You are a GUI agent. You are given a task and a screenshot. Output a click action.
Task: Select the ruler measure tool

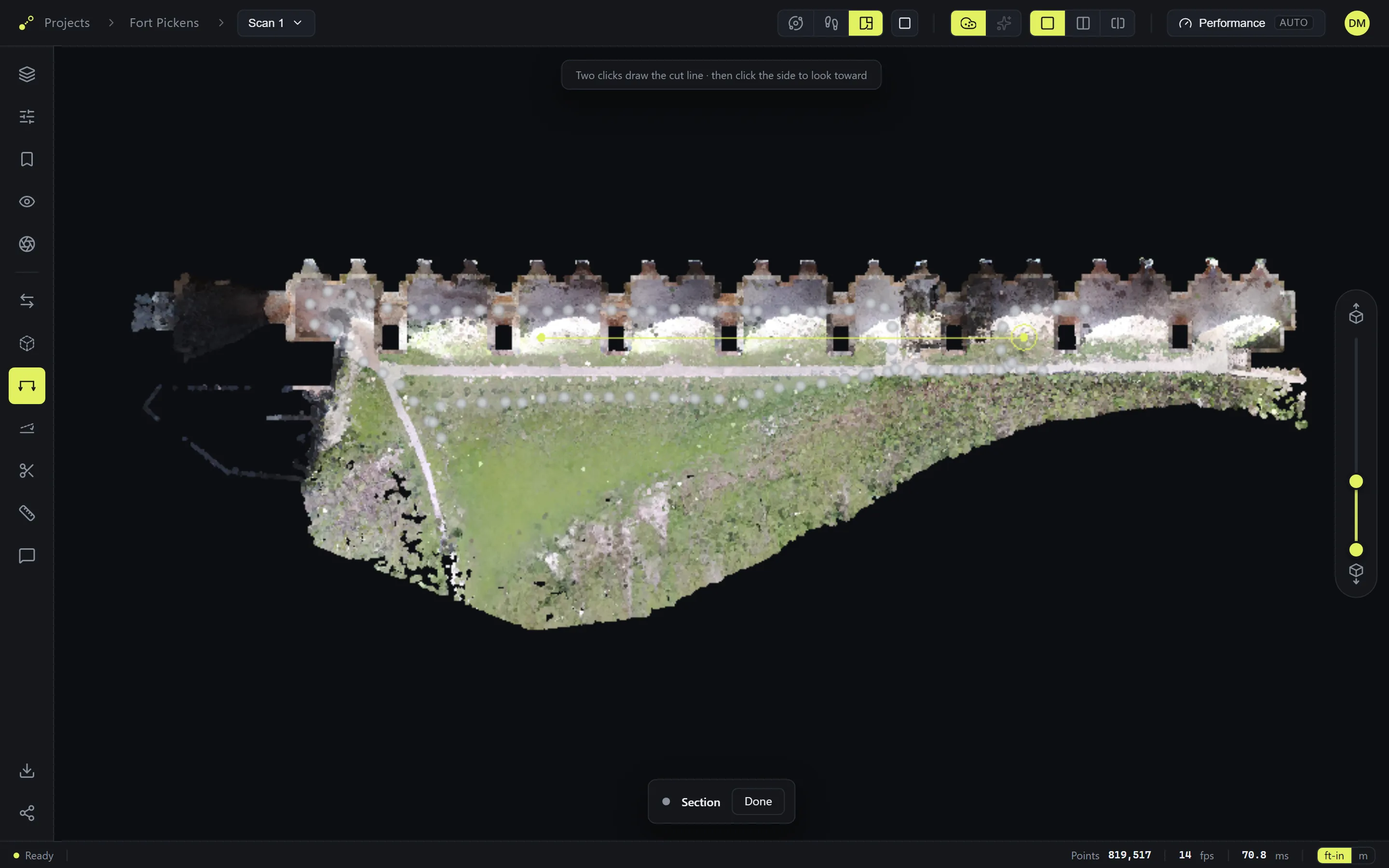[x=27, y=513]
